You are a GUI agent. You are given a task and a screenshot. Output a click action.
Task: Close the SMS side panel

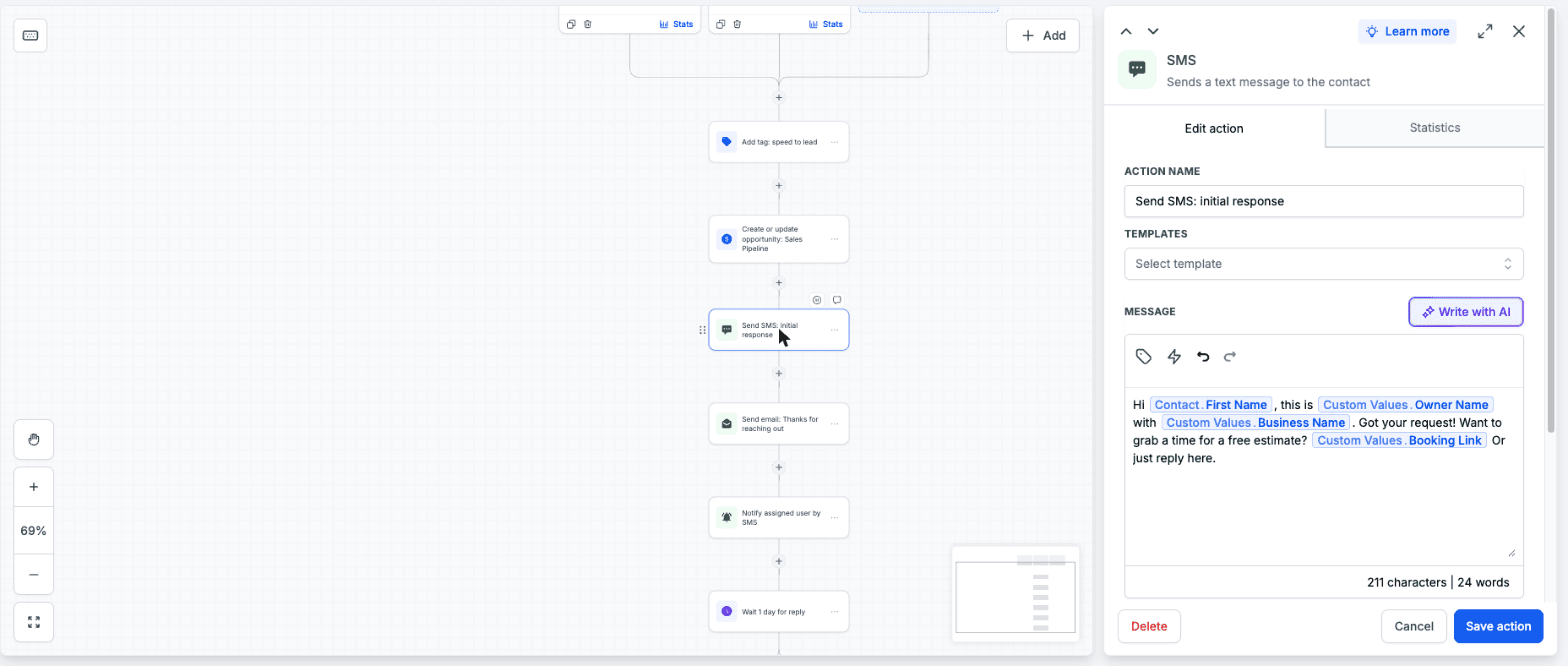[x=1519, y=31]
